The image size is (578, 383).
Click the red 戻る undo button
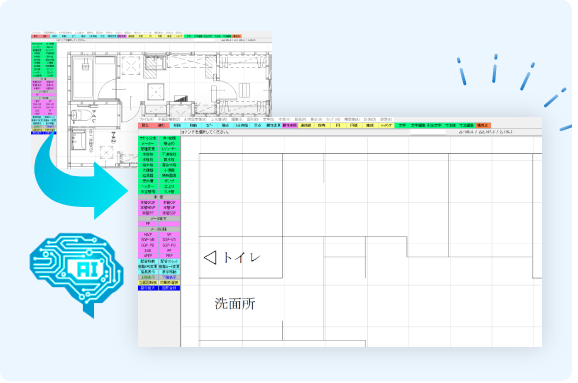[146, 125]
